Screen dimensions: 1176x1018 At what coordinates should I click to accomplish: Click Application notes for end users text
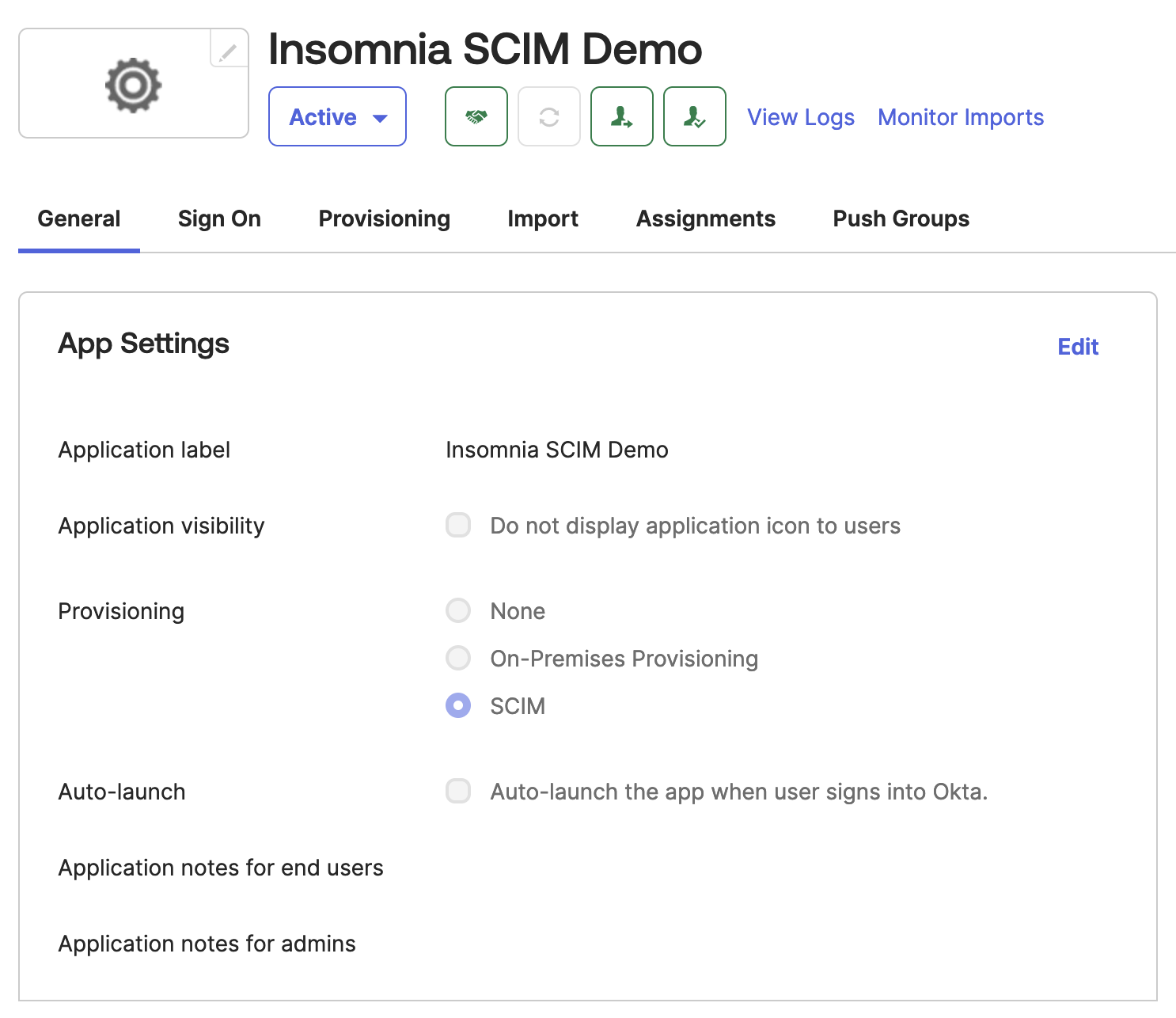click(x=221, y=868)
